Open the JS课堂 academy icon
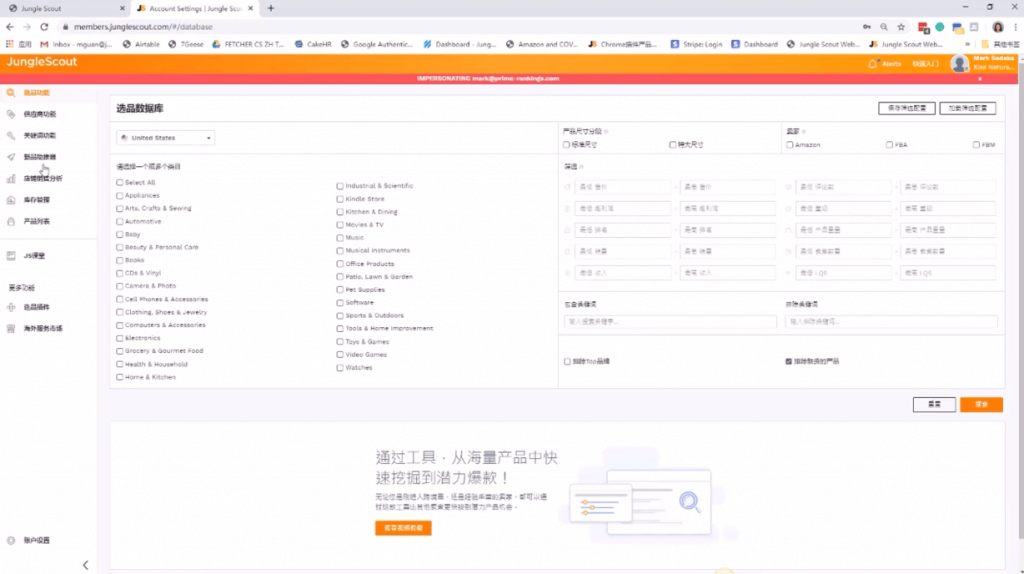Viewport: 1024px width, 574px height. pyautogui.click(x=11, y=256)
